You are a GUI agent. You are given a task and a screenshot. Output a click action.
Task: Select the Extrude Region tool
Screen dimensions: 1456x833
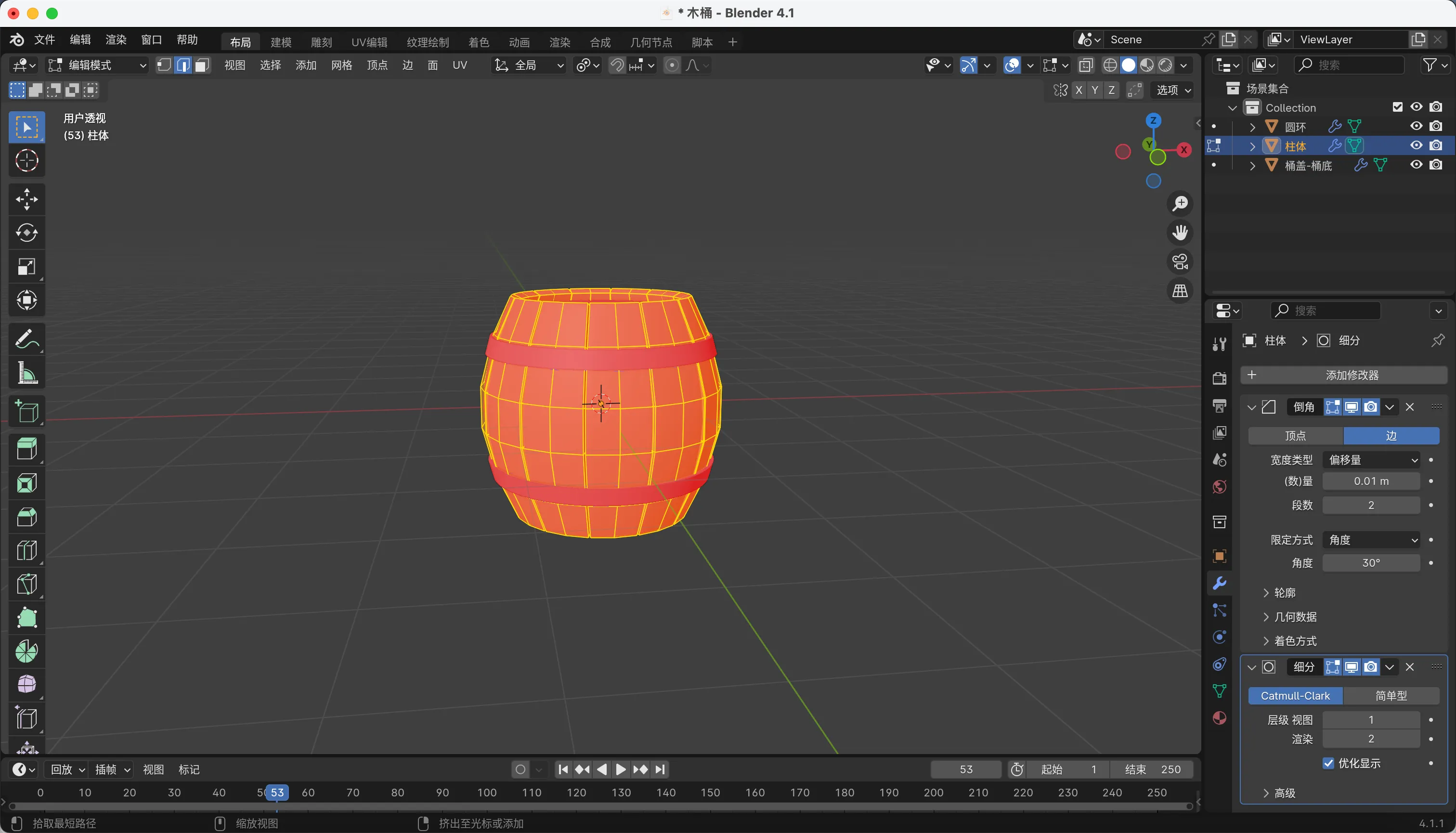point(26,449)
